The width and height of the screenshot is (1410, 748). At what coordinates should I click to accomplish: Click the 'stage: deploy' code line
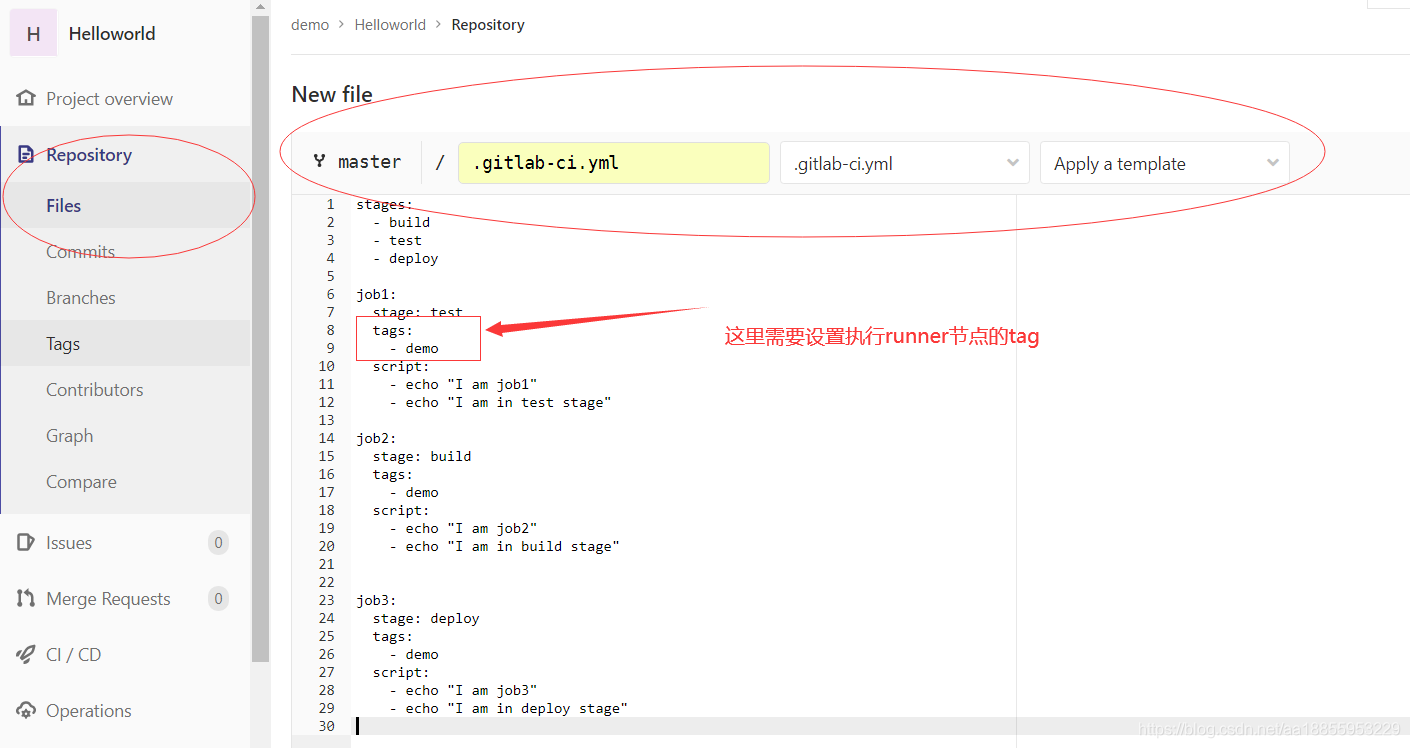(426, 618)
